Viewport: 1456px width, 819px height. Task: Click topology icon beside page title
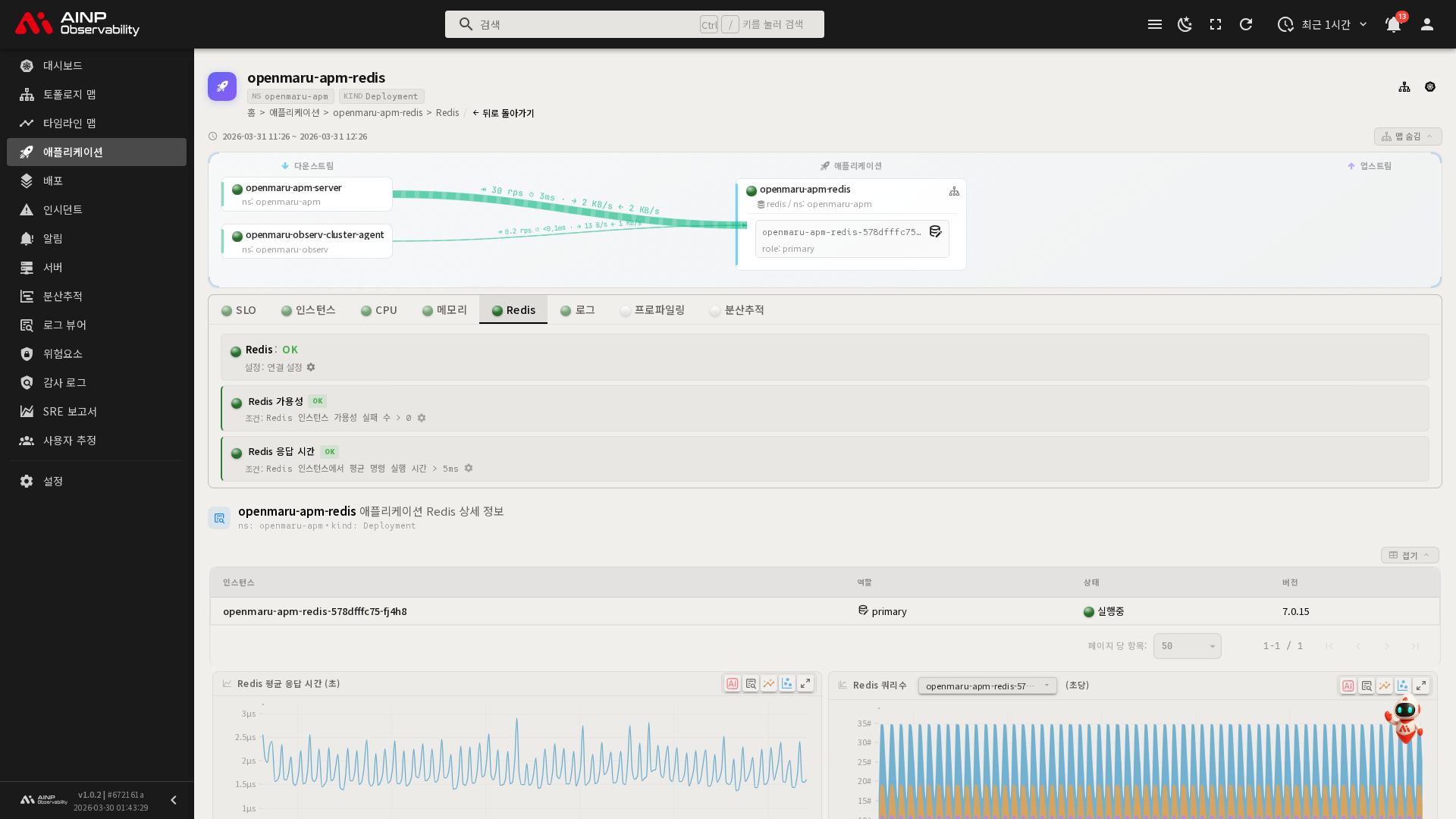click(1404, 87)
